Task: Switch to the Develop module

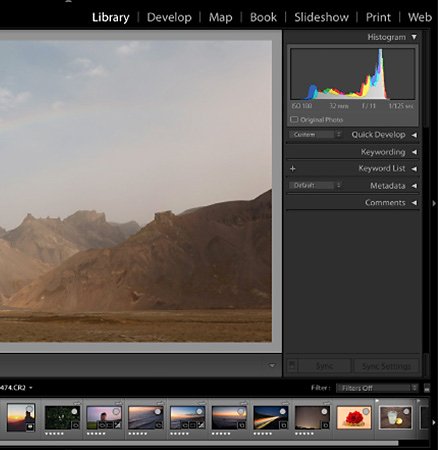Action: pyautogui.click(x=169, y=17)
